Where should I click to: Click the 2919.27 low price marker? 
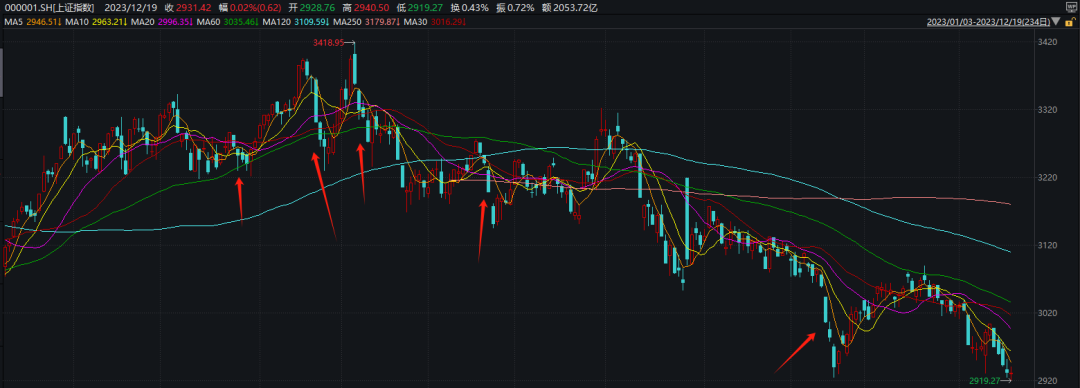tap(984, 380)
